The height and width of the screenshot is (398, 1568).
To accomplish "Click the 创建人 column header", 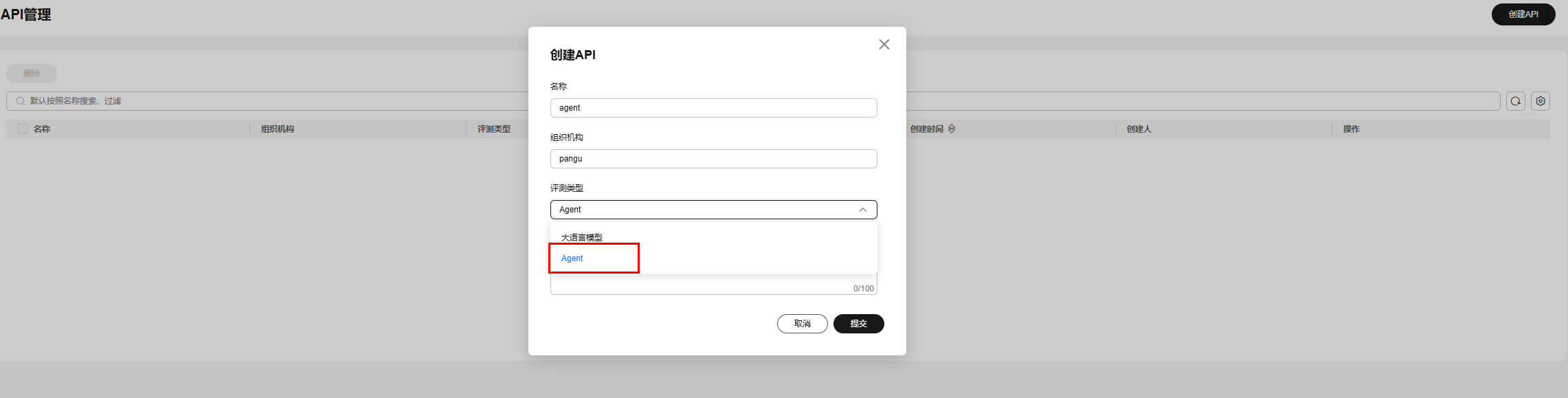I will [1139, 129].
